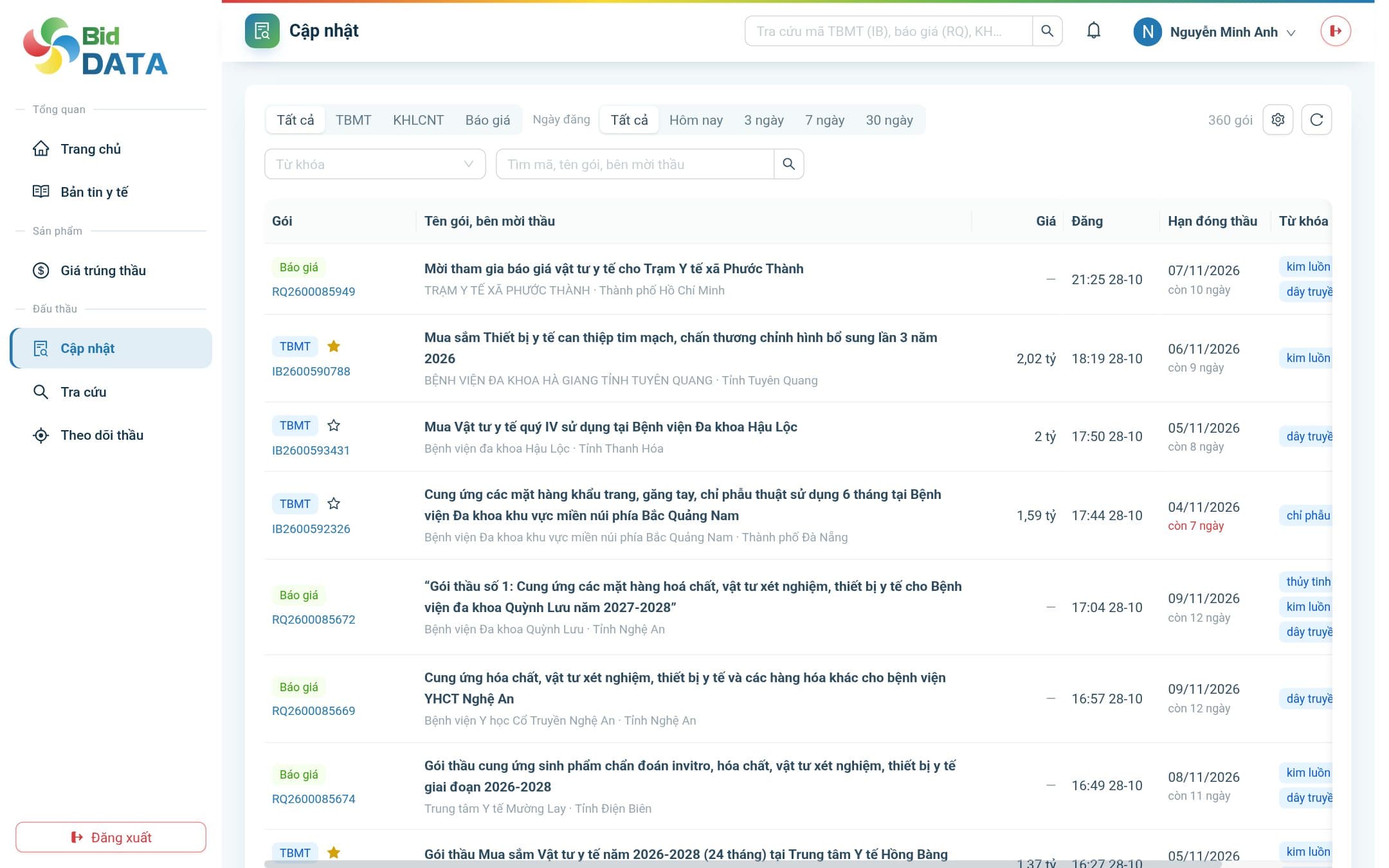The image size is (1389, 868).
Task: Expand the Từ khóa dropdown
Action: click(375, 164)
